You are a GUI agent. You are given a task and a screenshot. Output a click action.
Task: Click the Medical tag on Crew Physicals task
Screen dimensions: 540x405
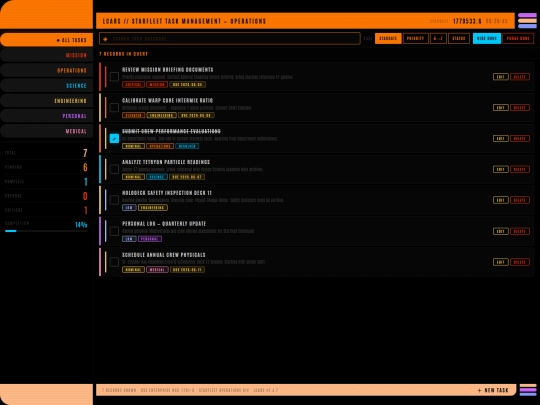(x=157, y=270)
